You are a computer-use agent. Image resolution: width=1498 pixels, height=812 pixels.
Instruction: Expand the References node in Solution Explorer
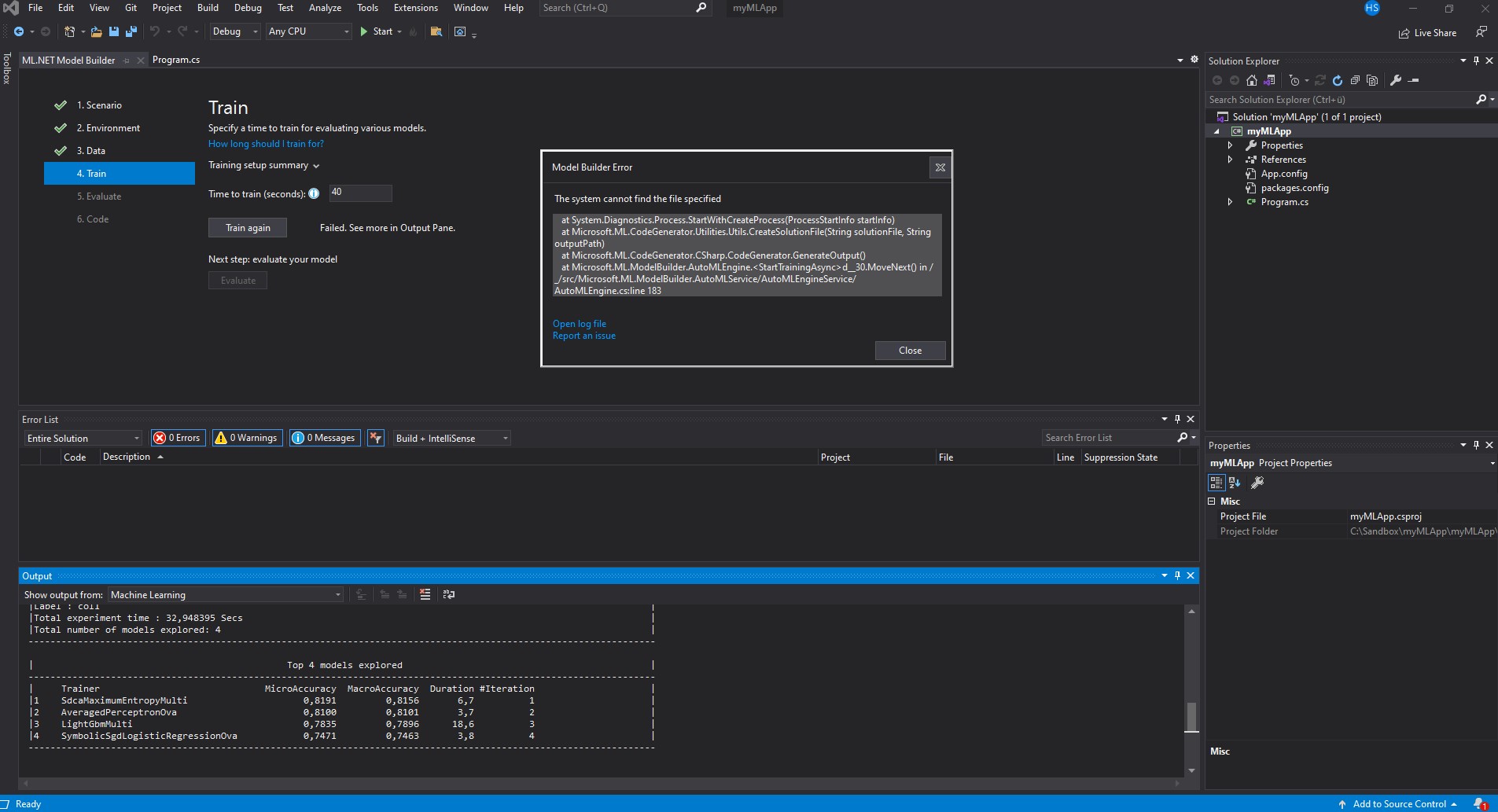click(x=1230, y=160)
